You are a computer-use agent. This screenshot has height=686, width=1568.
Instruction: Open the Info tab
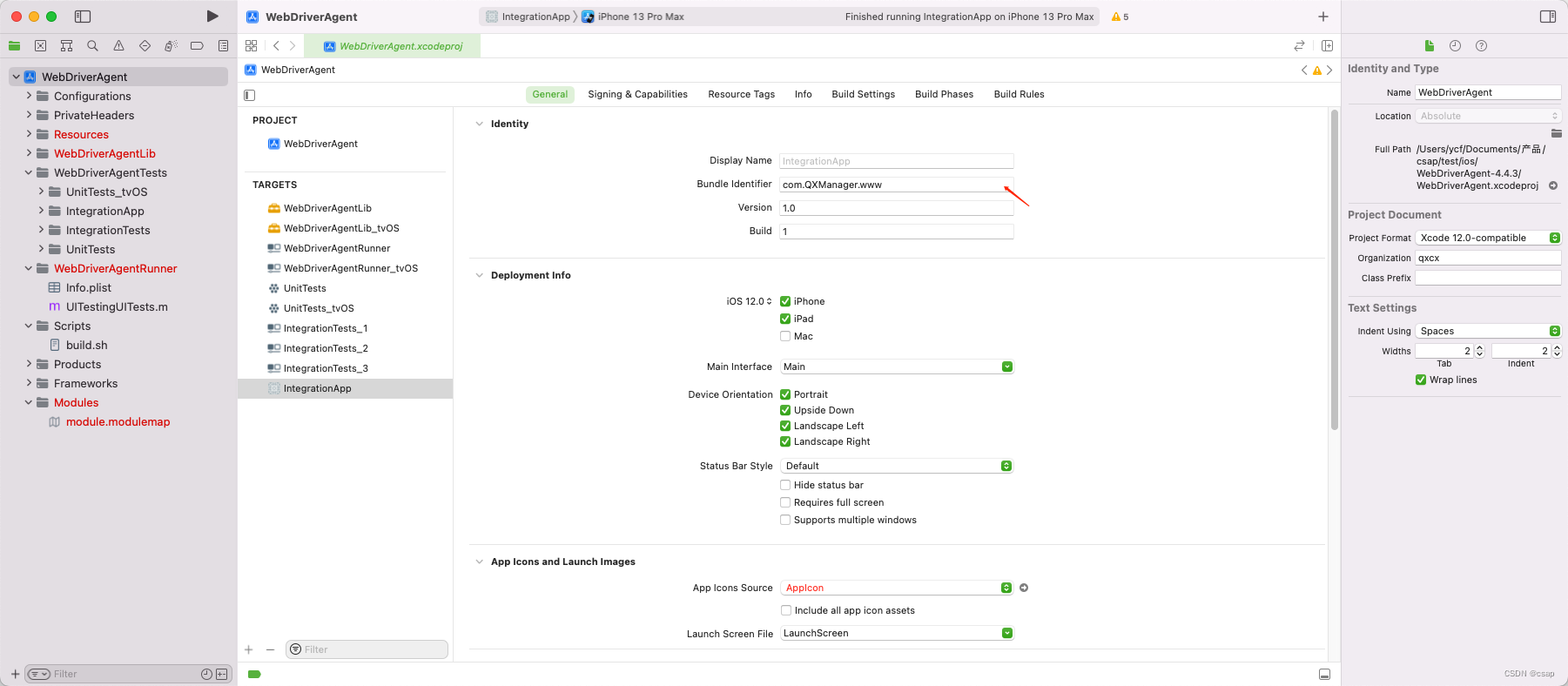pos(803,94)
